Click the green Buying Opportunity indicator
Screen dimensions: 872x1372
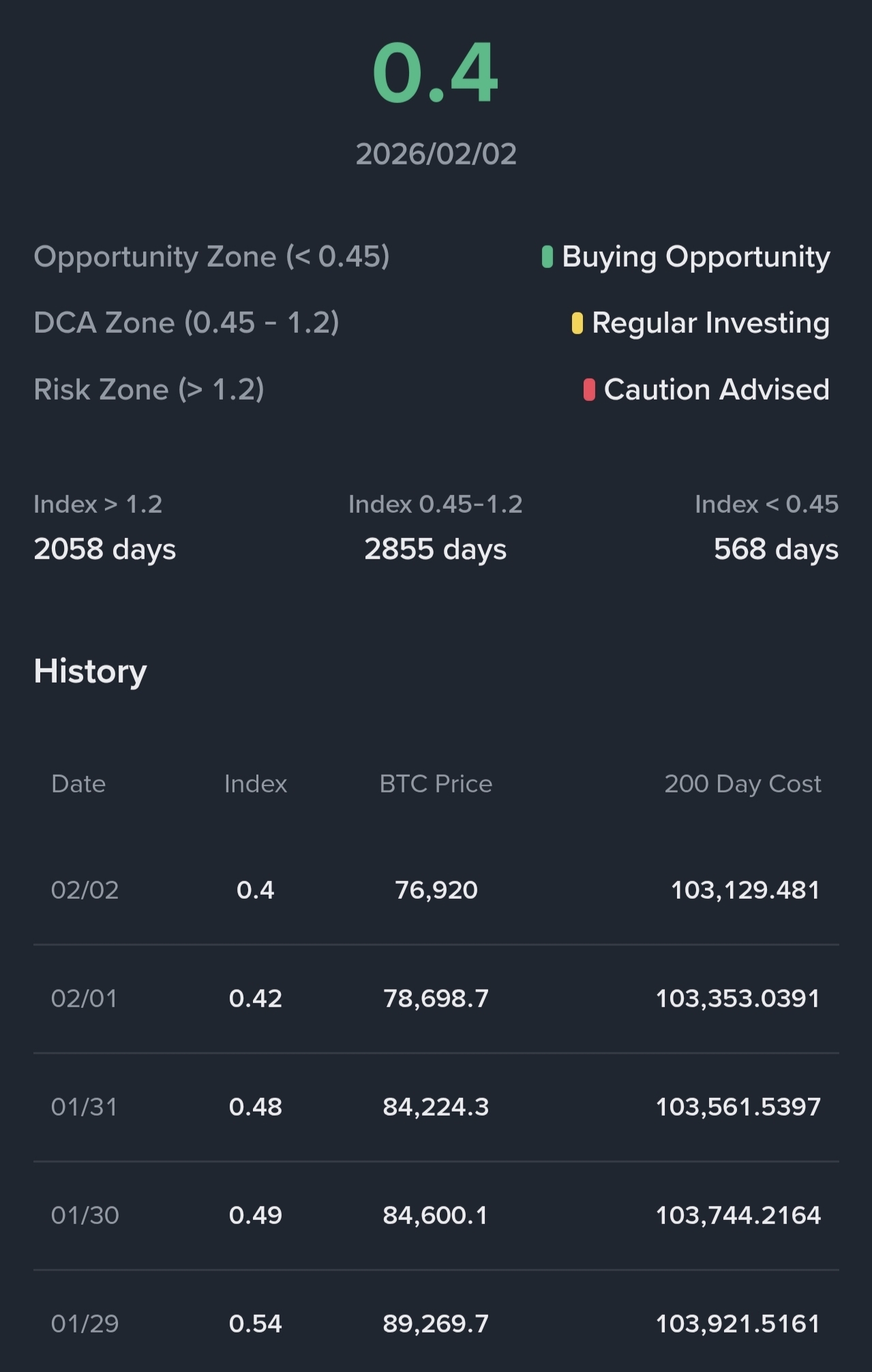click(x=547, y=257)
